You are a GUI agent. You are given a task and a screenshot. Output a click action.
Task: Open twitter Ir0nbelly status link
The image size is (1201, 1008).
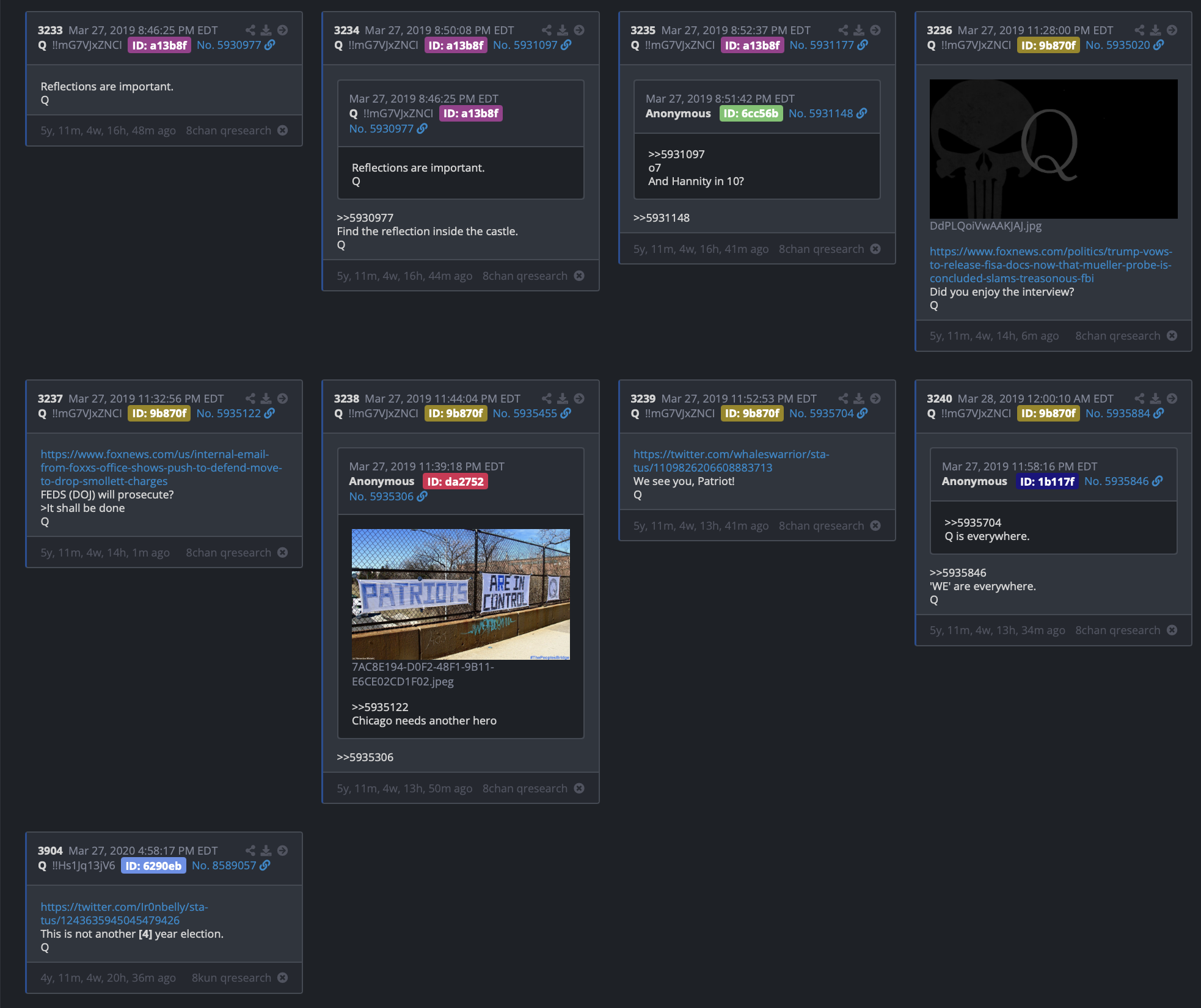pyautogui.click(x=125, y=913)
